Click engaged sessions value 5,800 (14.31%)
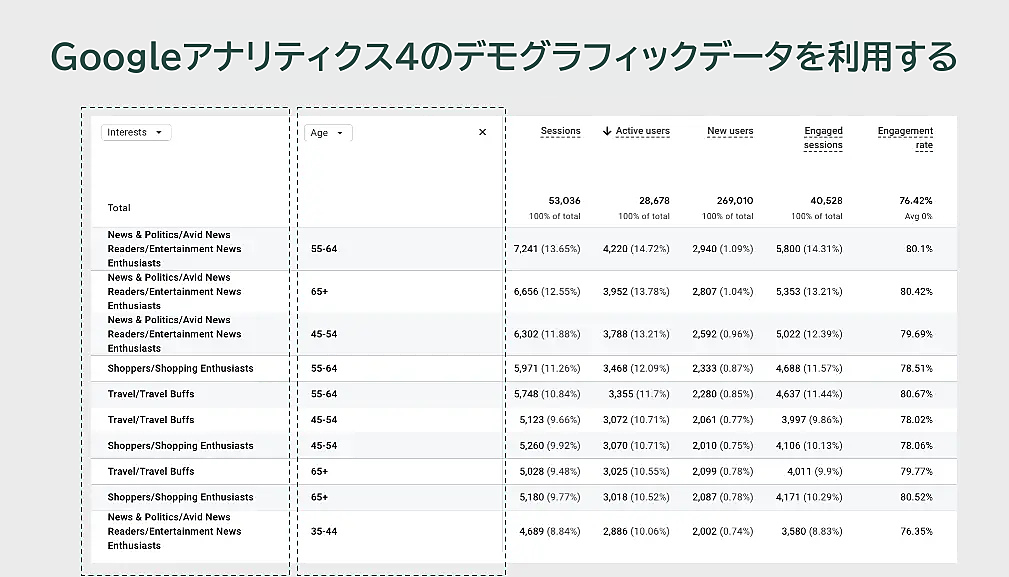Viewport: 1009px width, 577px height. pos(809,249)
